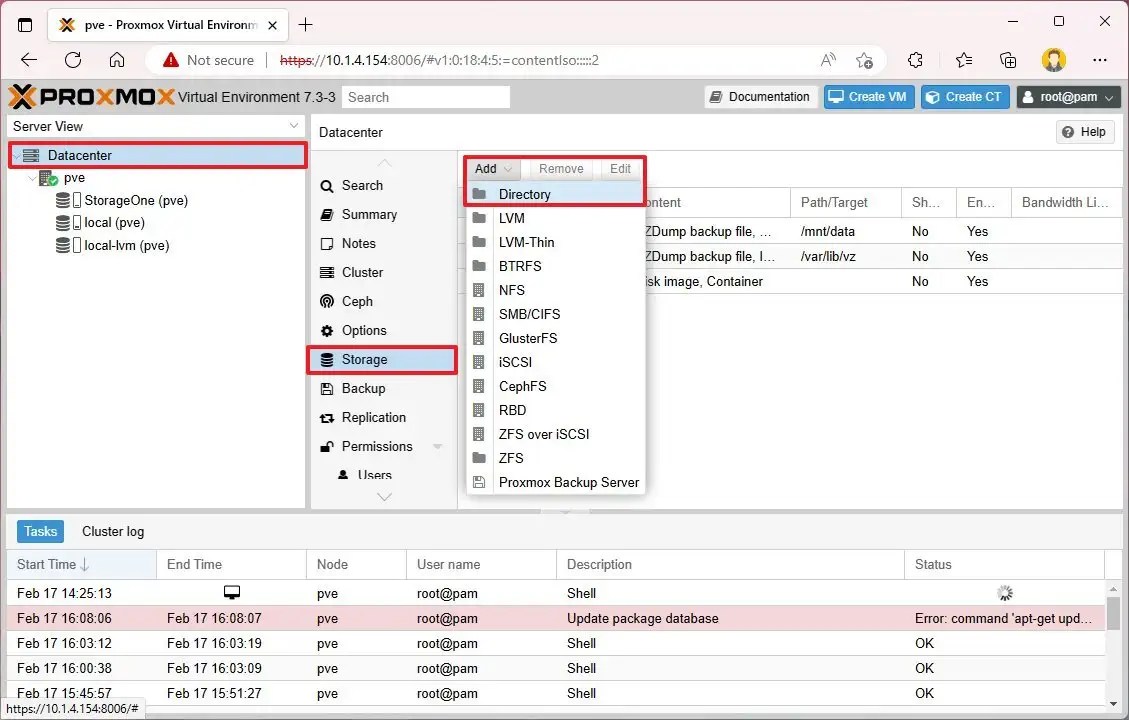Open the Backup section icon
This screenshot has width=1129, height=720.
point(326,388)
